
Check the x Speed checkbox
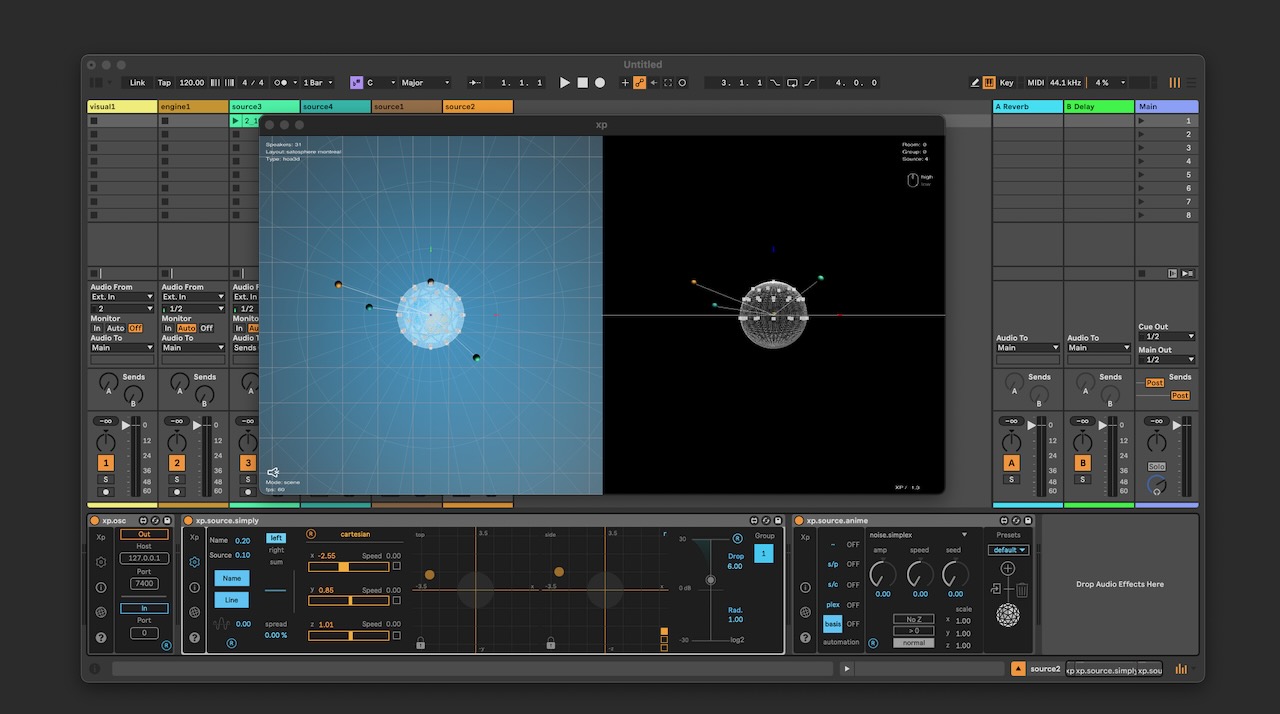click(x=396, y=566)
